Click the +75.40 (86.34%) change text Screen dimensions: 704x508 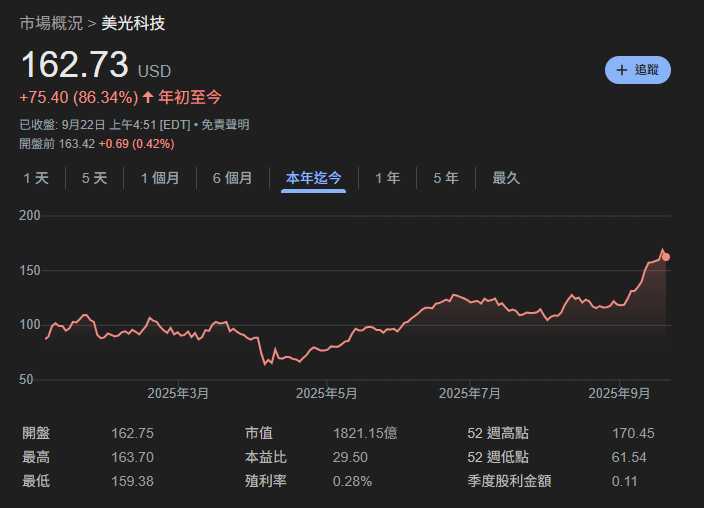pyautogui.click(x=79, y=97)
